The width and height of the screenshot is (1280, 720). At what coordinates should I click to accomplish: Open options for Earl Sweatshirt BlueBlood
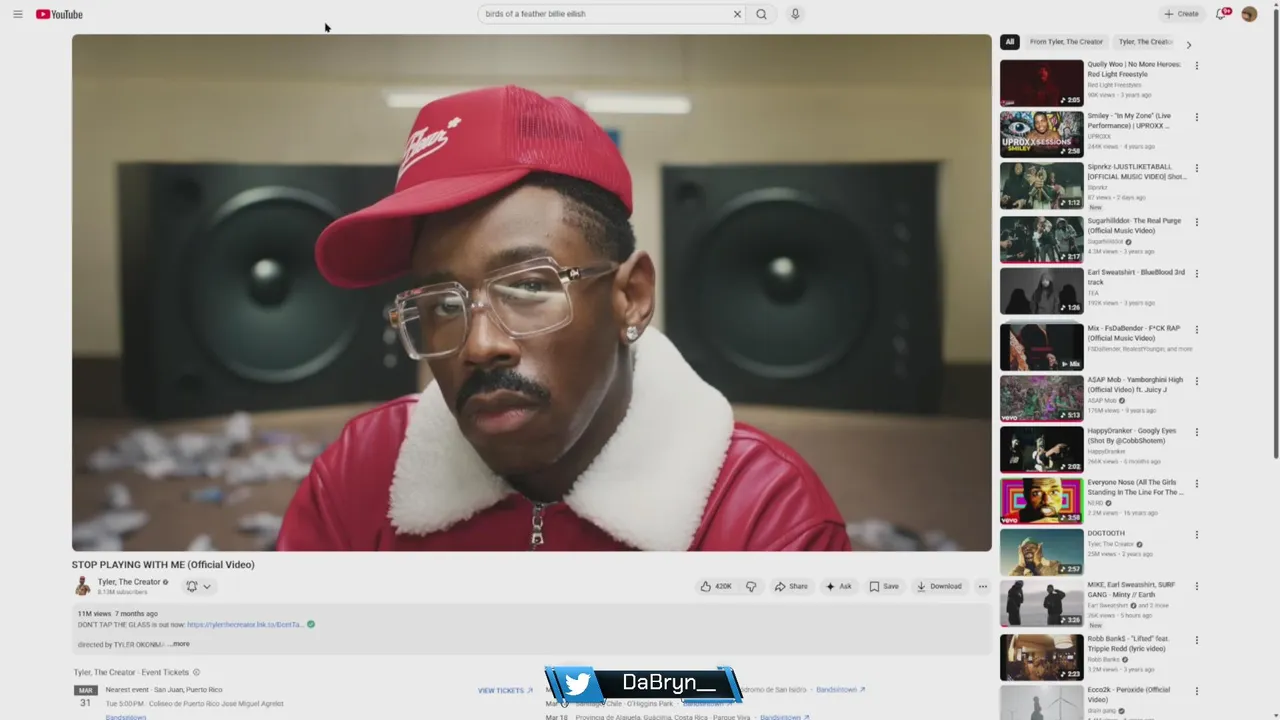pos(1196,273)
